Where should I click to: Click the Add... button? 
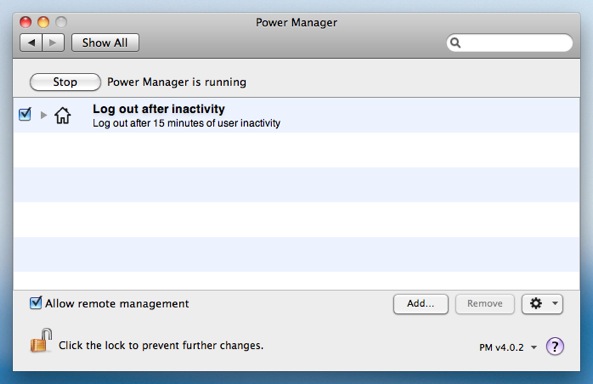421,304
